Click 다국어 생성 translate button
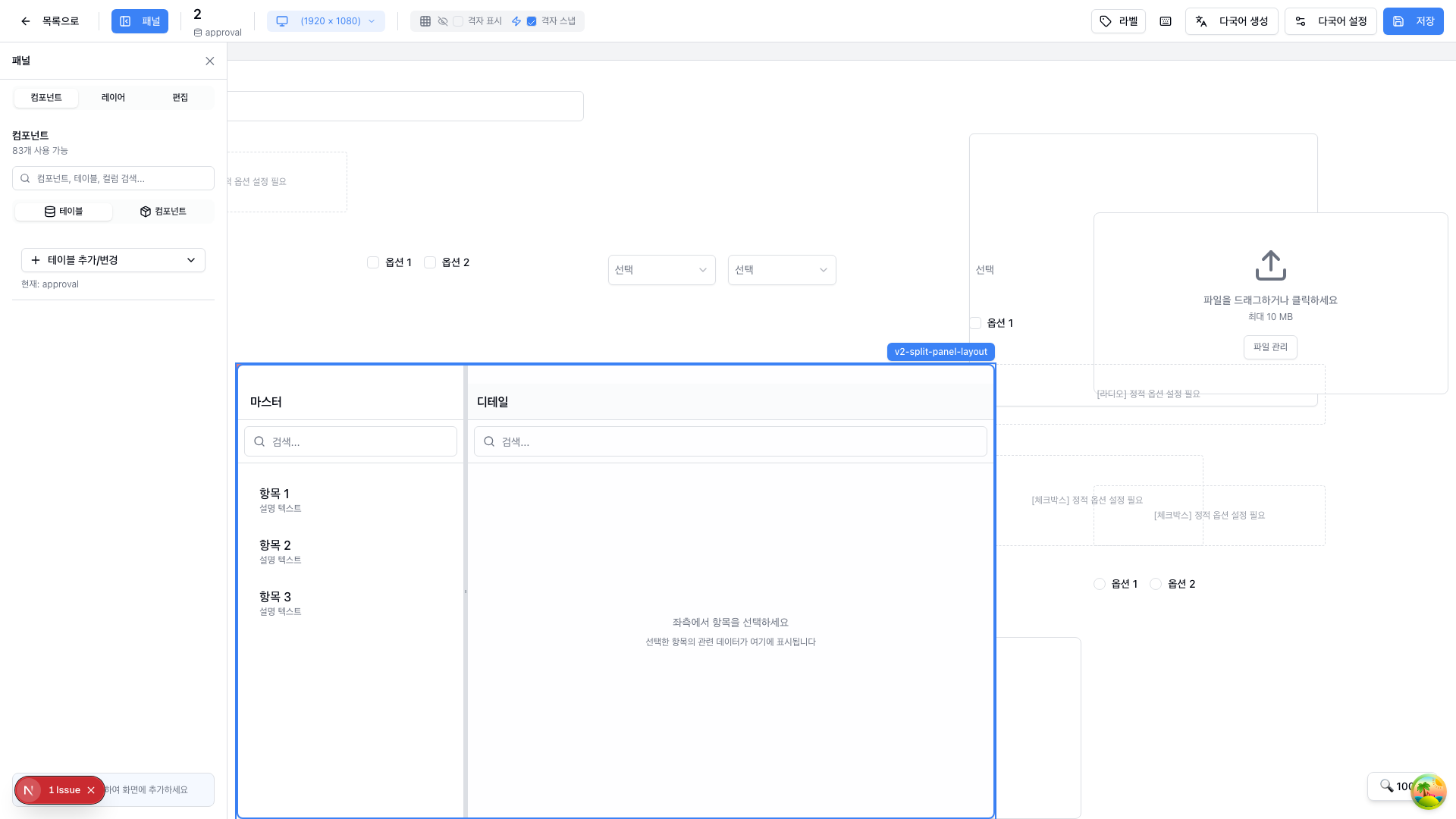 click(1232, 21)
